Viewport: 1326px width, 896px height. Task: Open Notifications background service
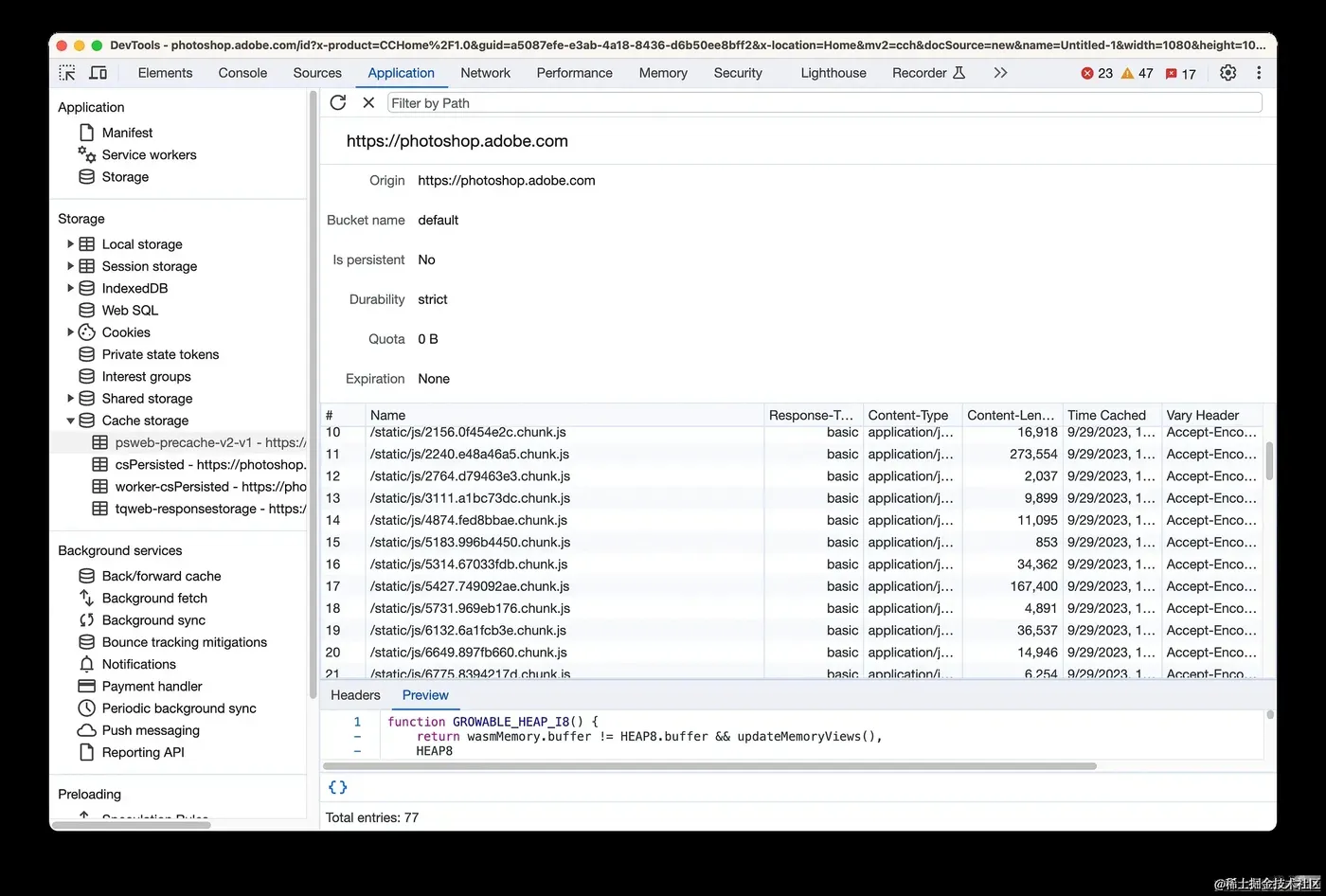139,664
